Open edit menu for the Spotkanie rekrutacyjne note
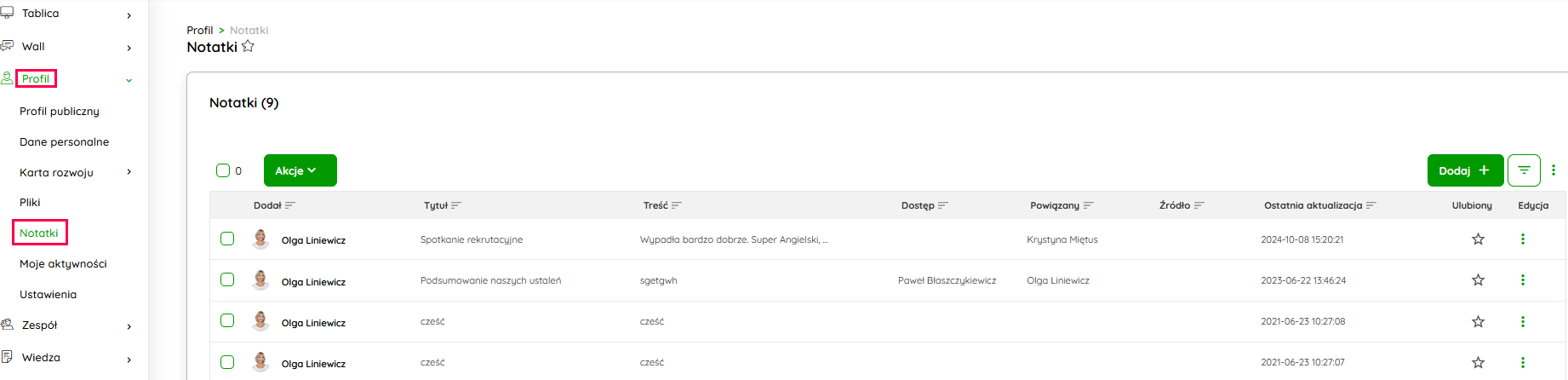This screenshot has height=380, width=1568. (x=1523, y=239)
